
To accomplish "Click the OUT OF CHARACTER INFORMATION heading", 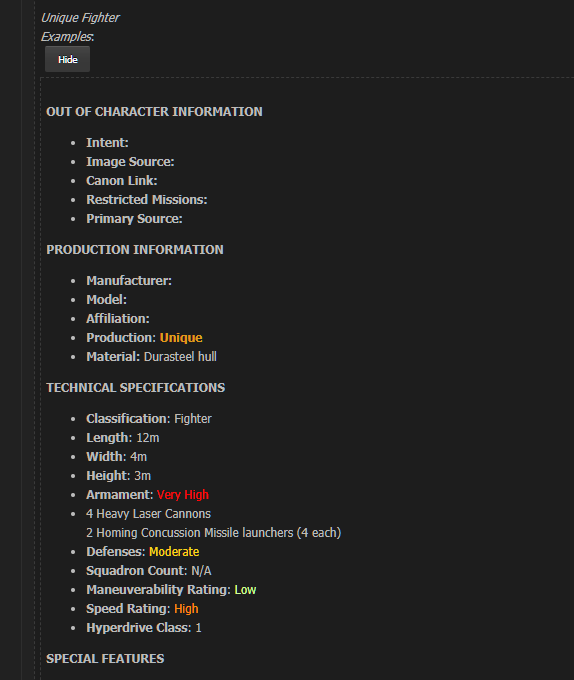I will click(x=154, y=112).
